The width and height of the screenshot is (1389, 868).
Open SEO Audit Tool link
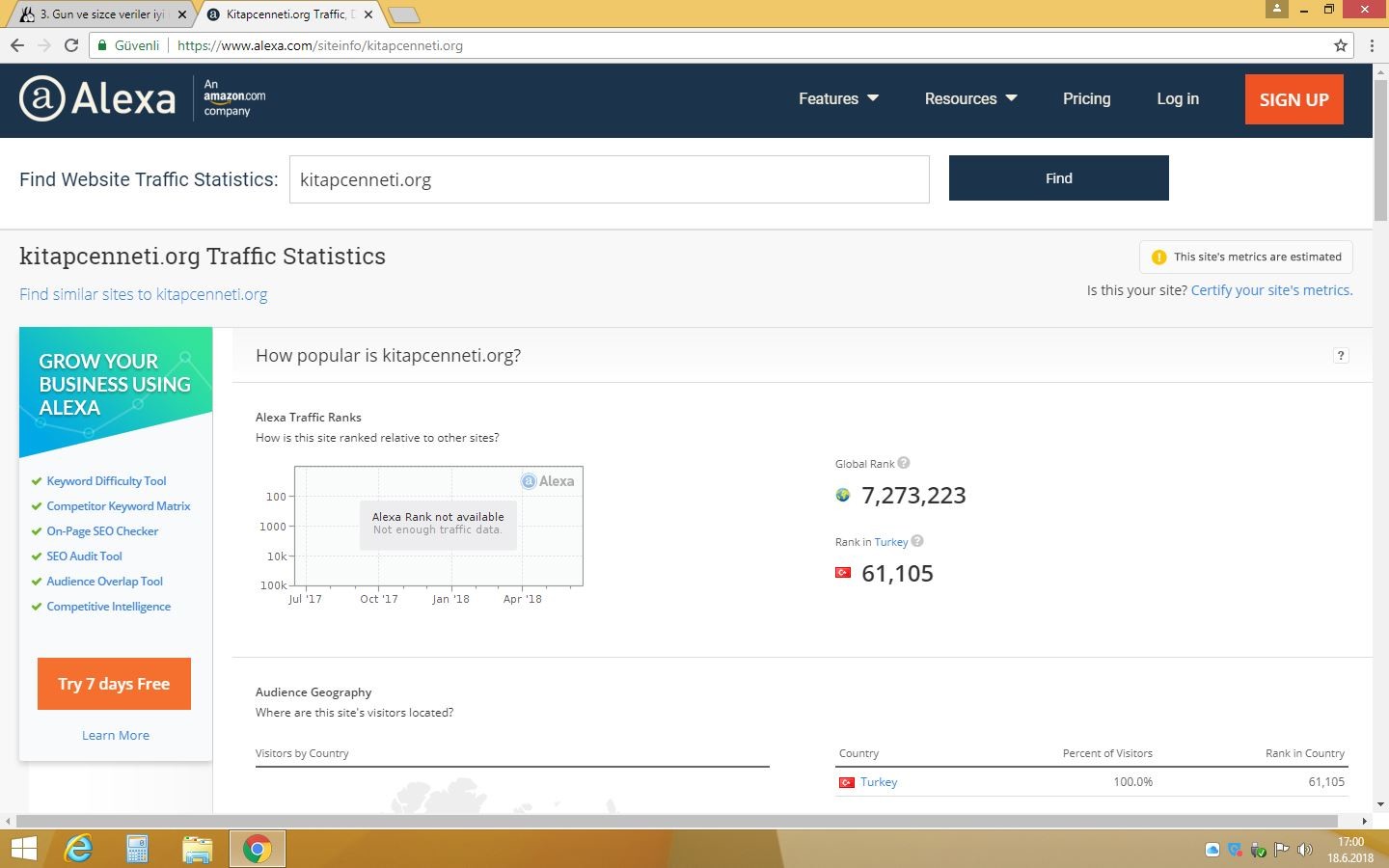click(x=84, y=556)
